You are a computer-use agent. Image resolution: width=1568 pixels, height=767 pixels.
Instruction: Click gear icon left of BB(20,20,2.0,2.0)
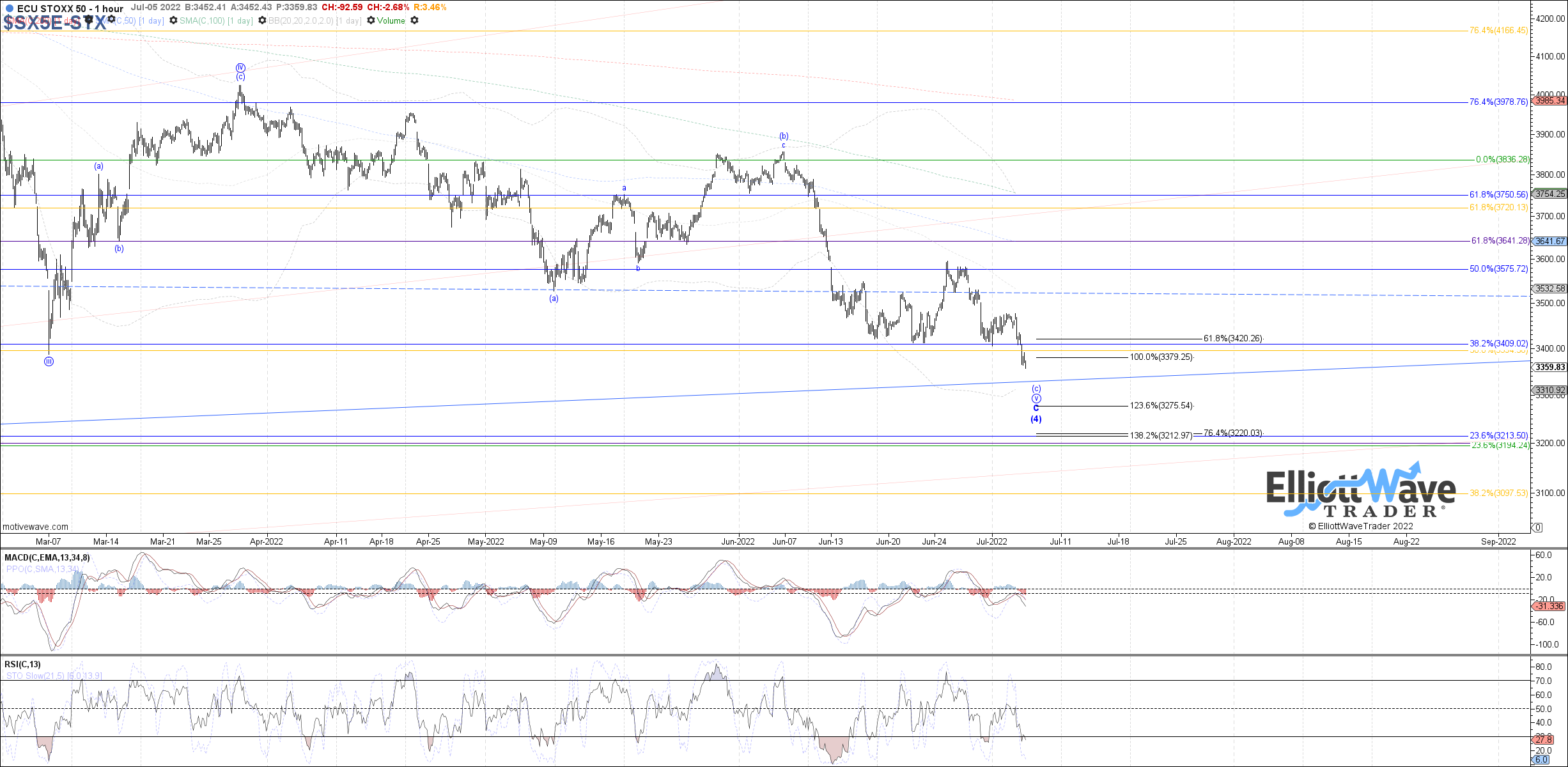[x=262, y=20]
